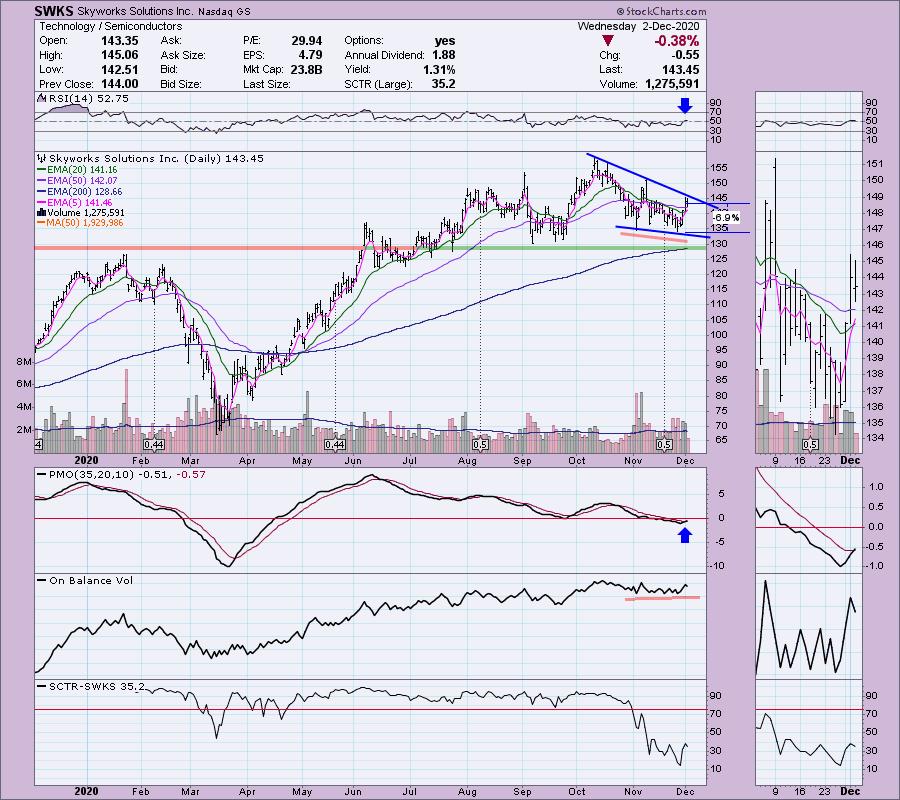
Task: Click the -6.9% annotation label on the price chart
Action: tap(726, 218)
